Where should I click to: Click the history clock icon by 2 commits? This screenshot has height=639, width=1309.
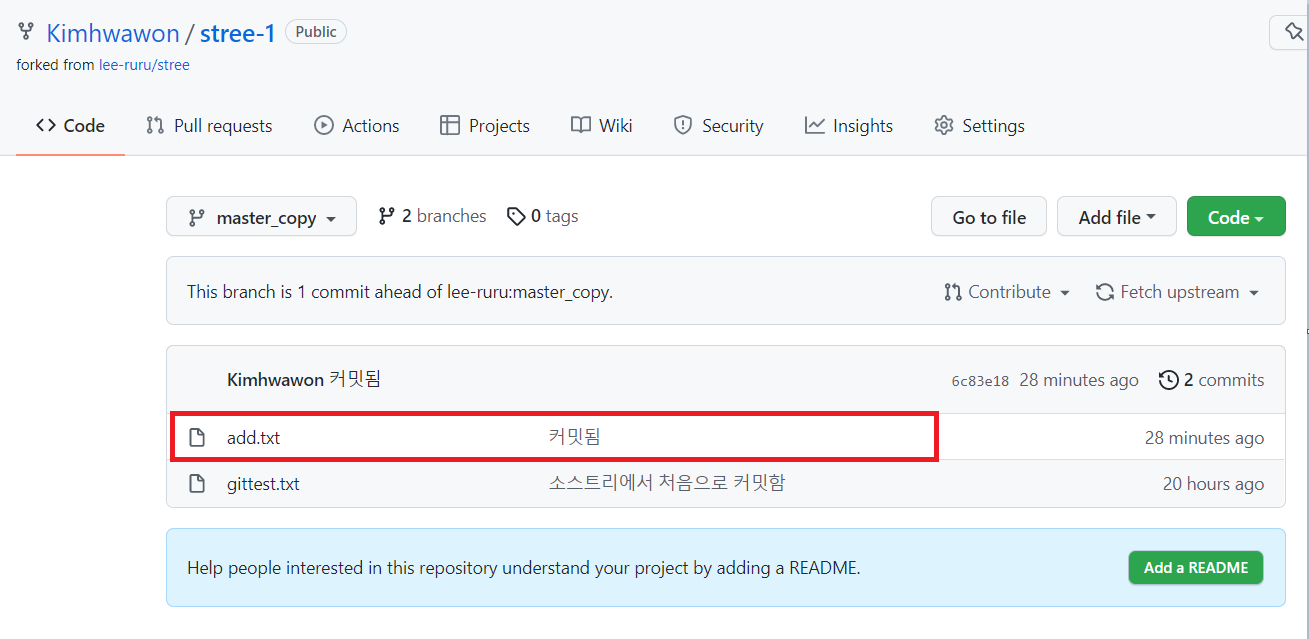1168,380
